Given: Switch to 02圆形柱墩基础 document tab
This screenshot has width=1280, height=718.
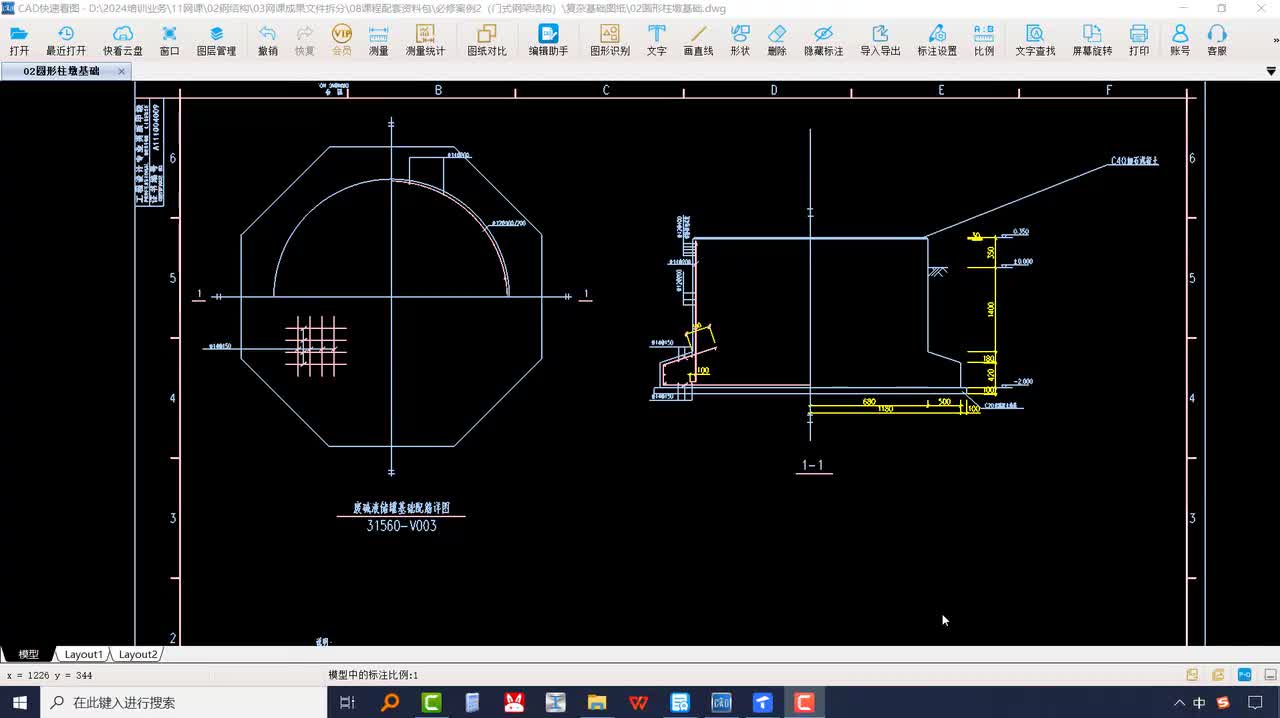Looking at the screenshot, I should (61, 71).
